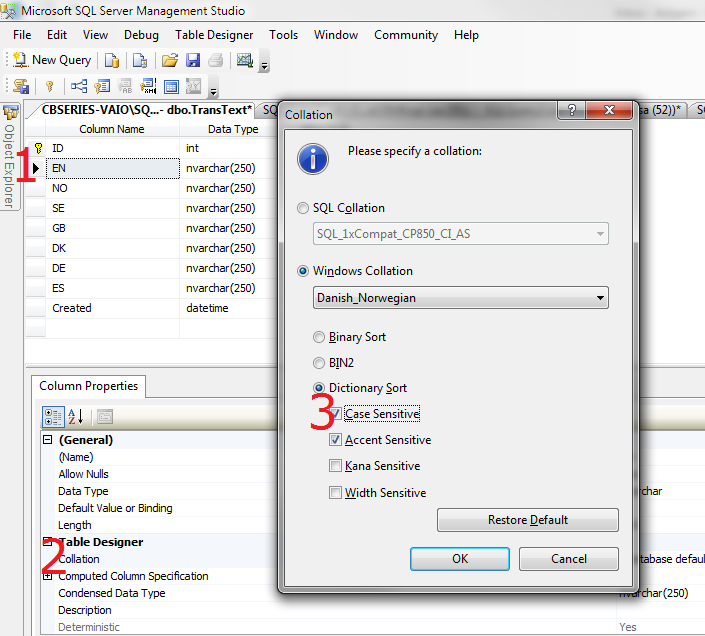
Task: Collapse the (General) properties section
Action: pos(47,440)
